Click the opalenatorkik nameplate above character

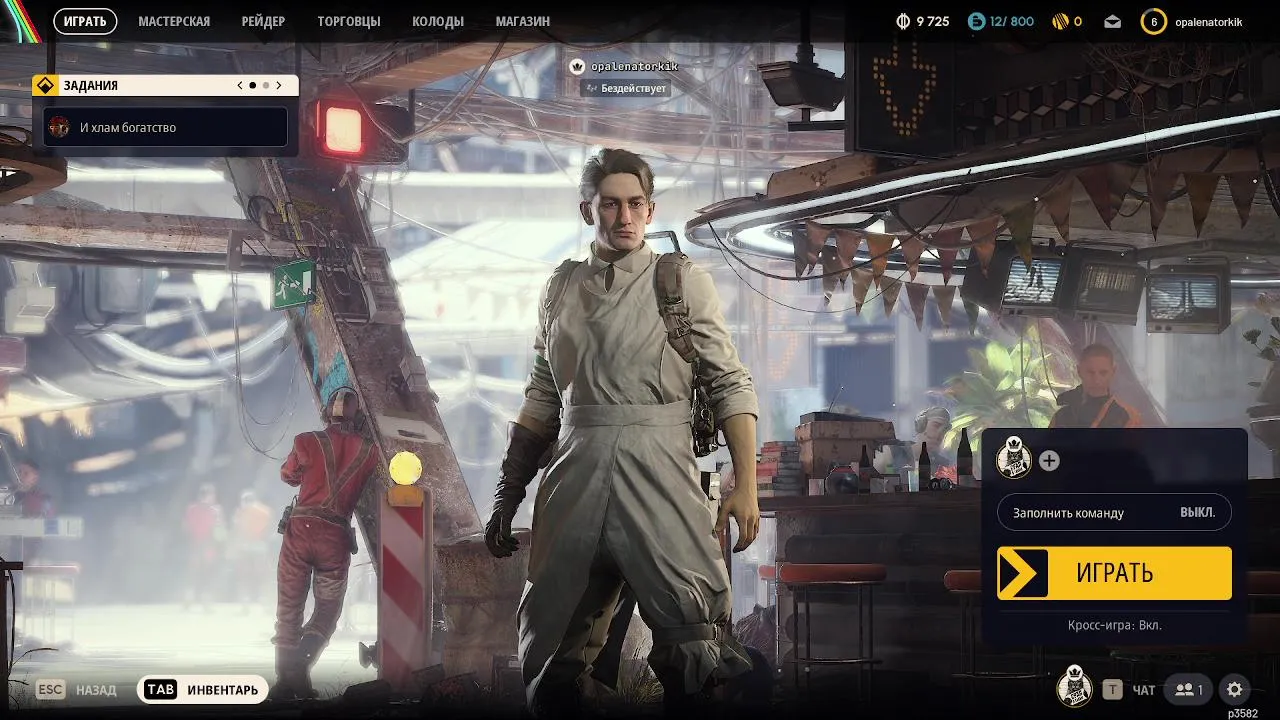click(634, 67)
